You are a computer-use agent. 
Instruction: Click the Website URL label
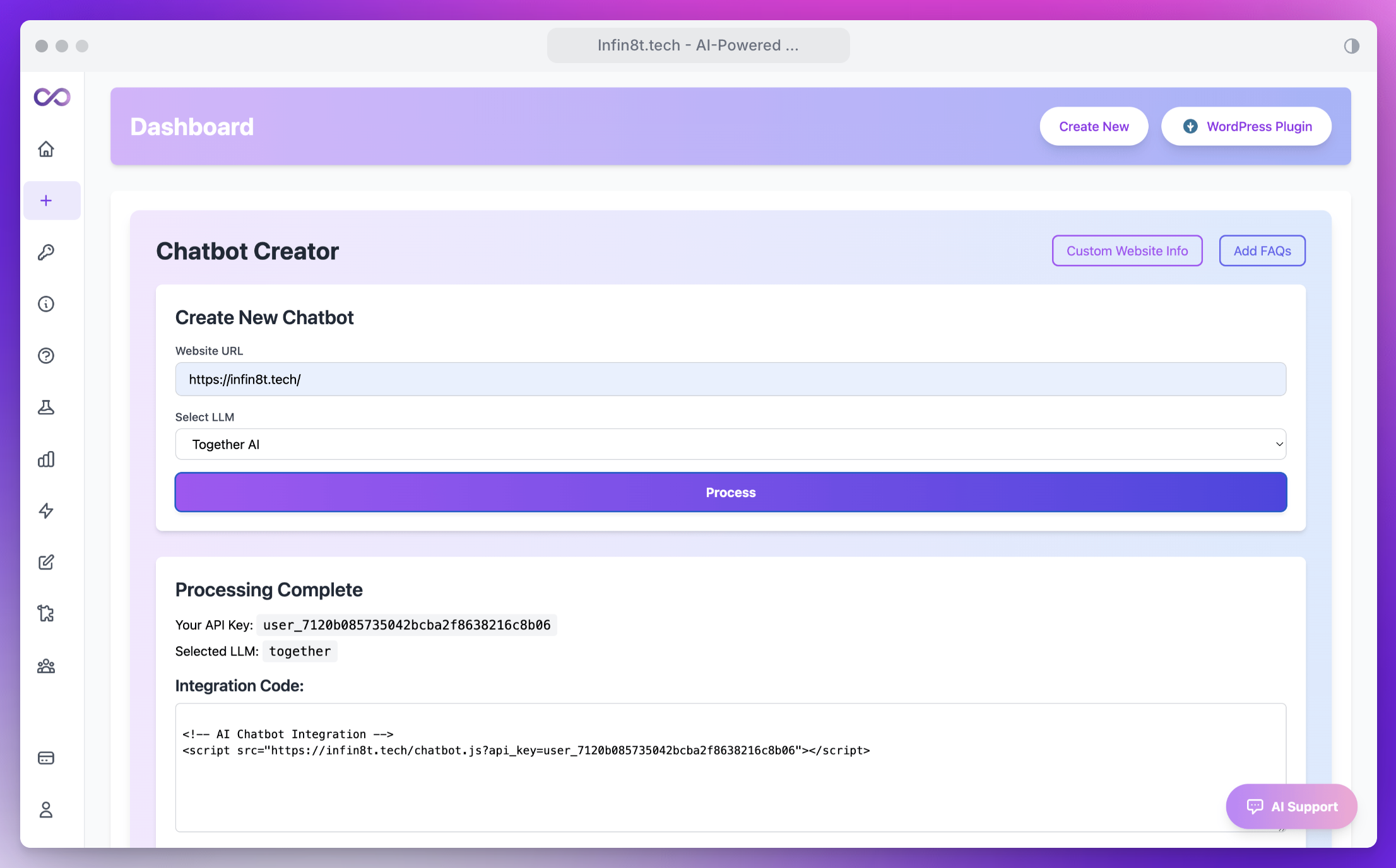pyautogui.click(x=209, y=351)
